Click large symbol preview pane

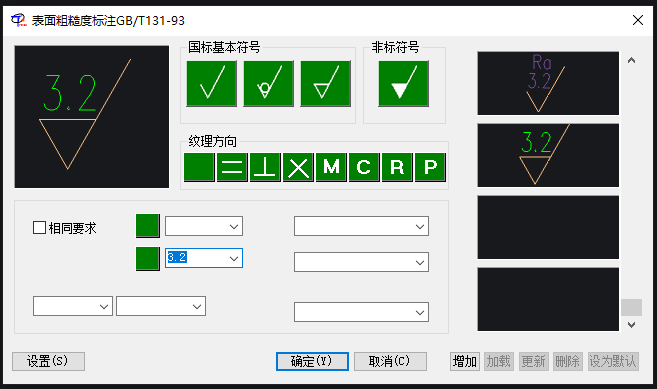[x=92, y=117]
